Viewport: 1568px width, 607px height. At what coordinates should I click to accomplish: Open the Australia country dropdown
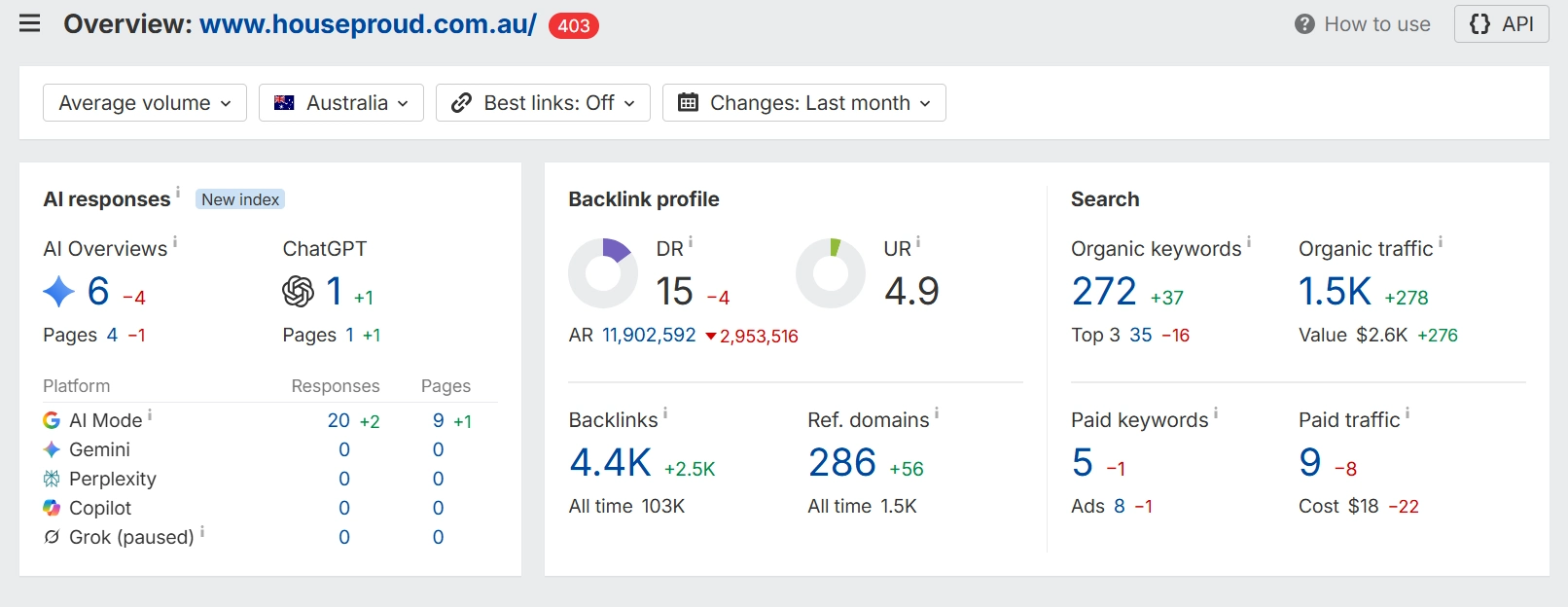pos(341,103)
